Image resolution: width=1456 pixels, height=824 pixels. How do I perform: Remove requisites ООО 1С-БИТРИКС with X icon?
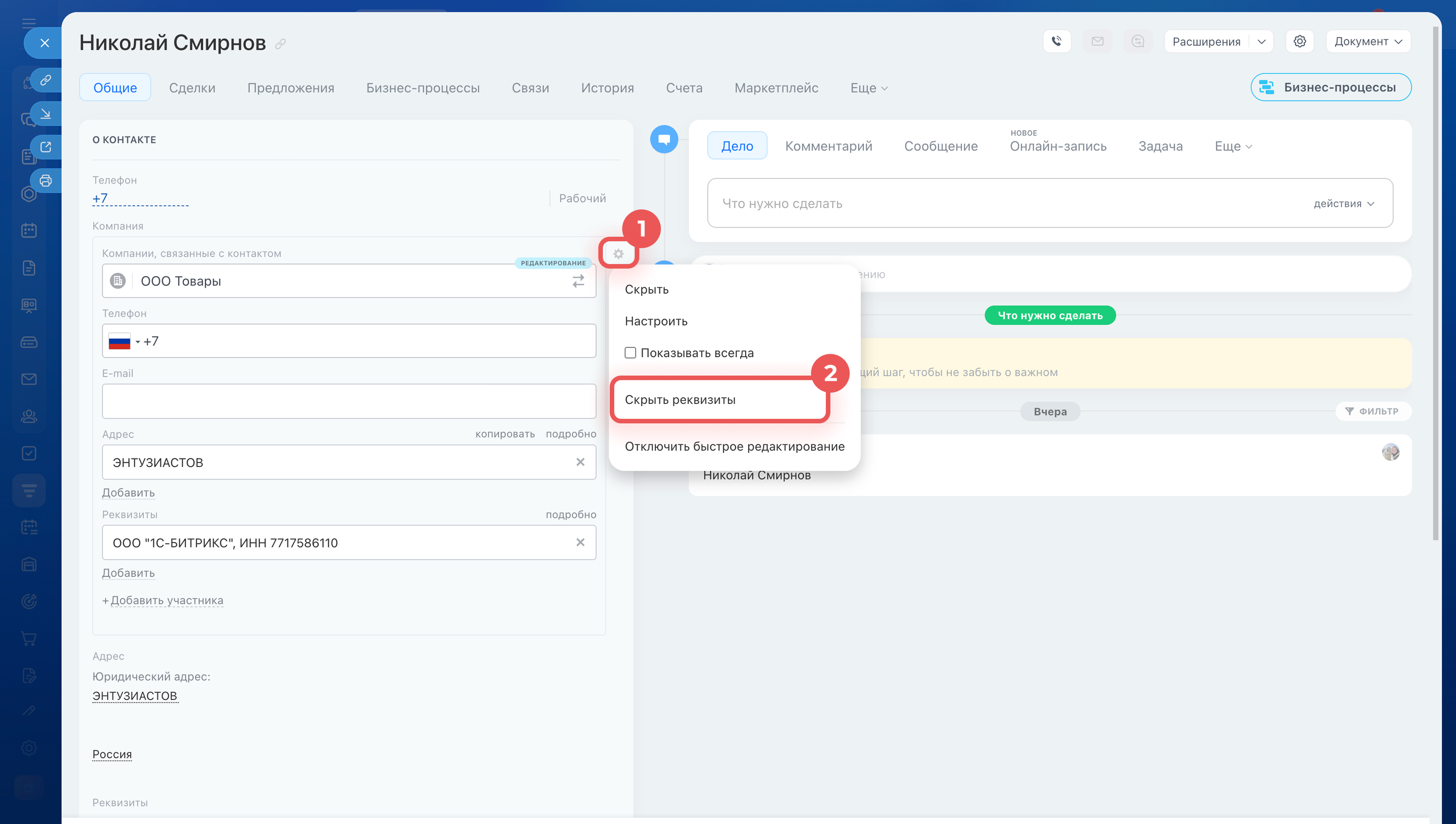click(x=580, y=542)
